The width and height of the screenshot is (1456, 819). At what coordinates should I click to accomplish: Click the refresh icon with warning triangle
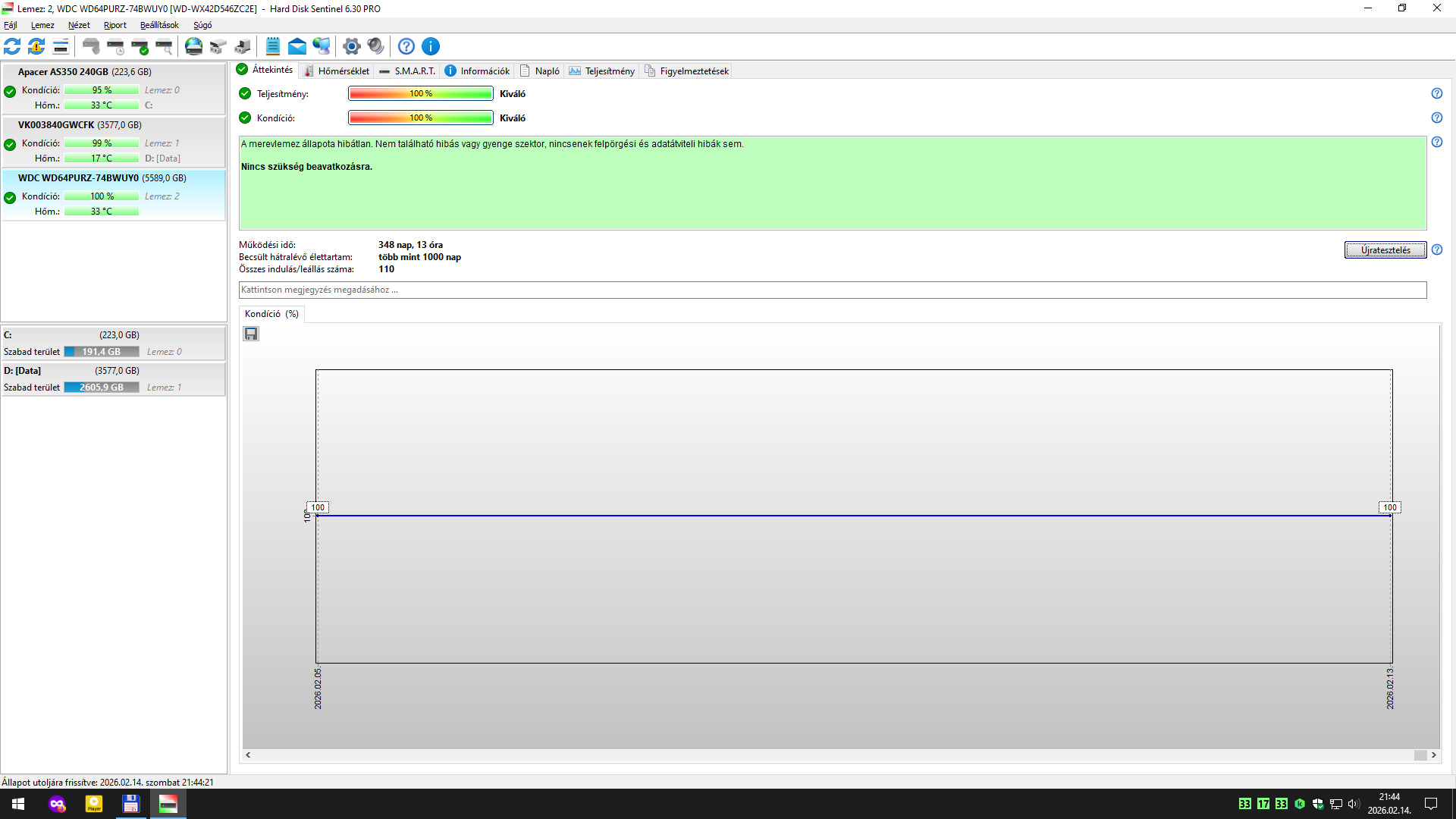coord(36,46)
